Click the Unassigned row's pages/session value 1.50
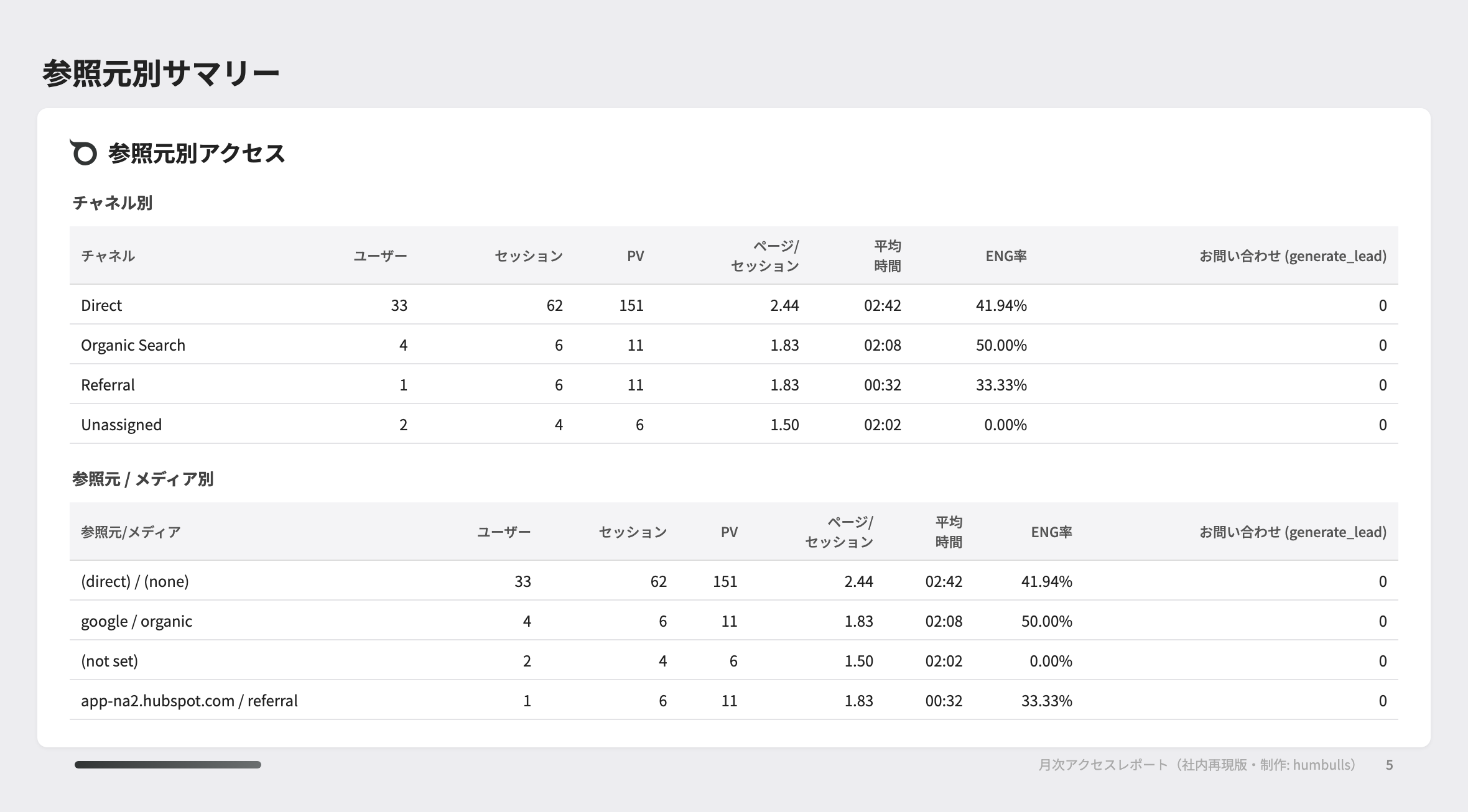 click(x=785, y=425)
